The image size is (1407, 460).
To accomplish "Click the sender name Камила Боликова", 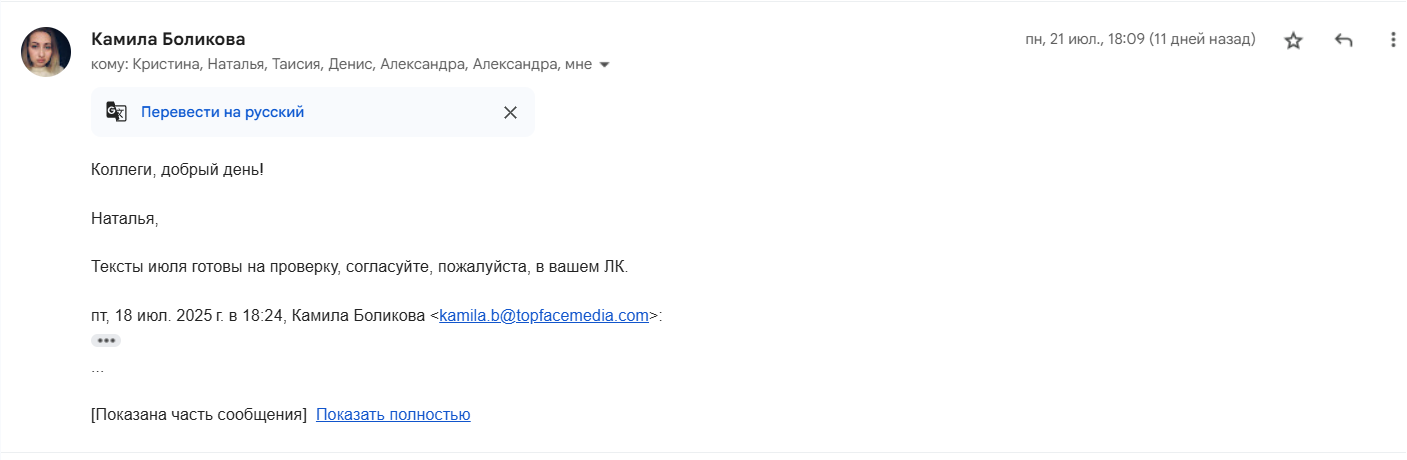I will [x=168, y=39].
